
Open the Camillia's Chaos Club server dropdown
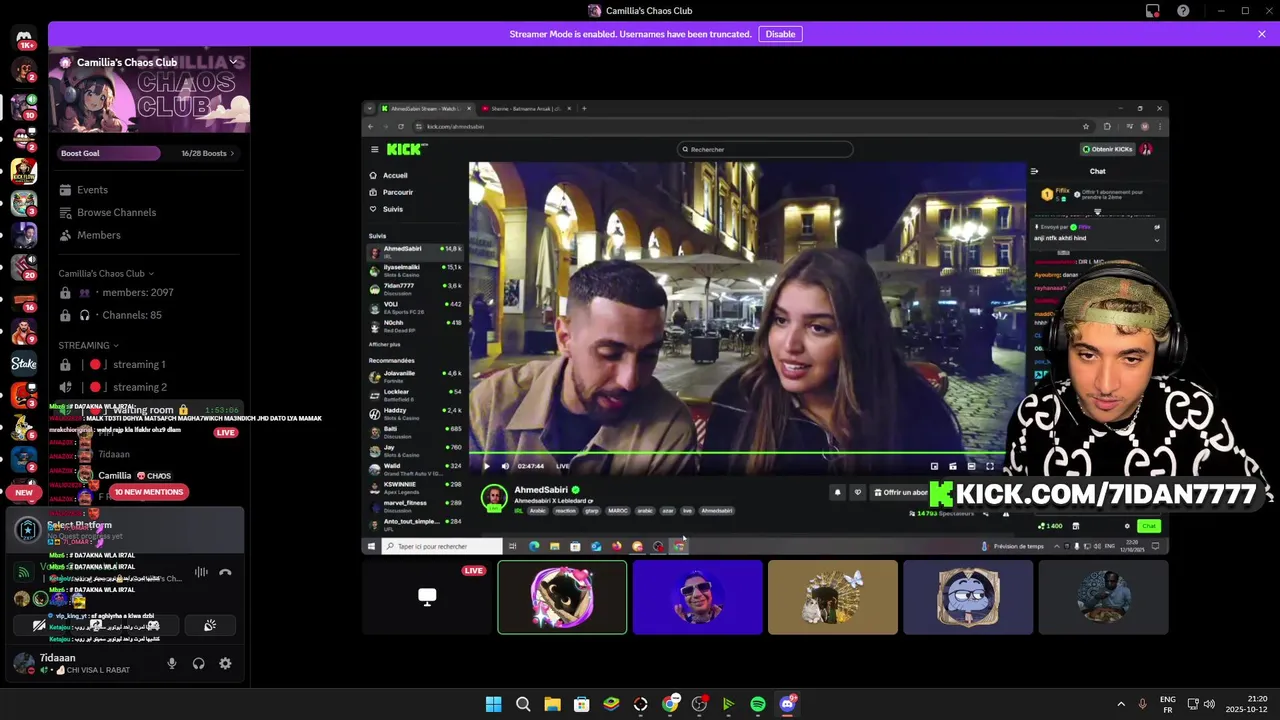tap(233, 62)
